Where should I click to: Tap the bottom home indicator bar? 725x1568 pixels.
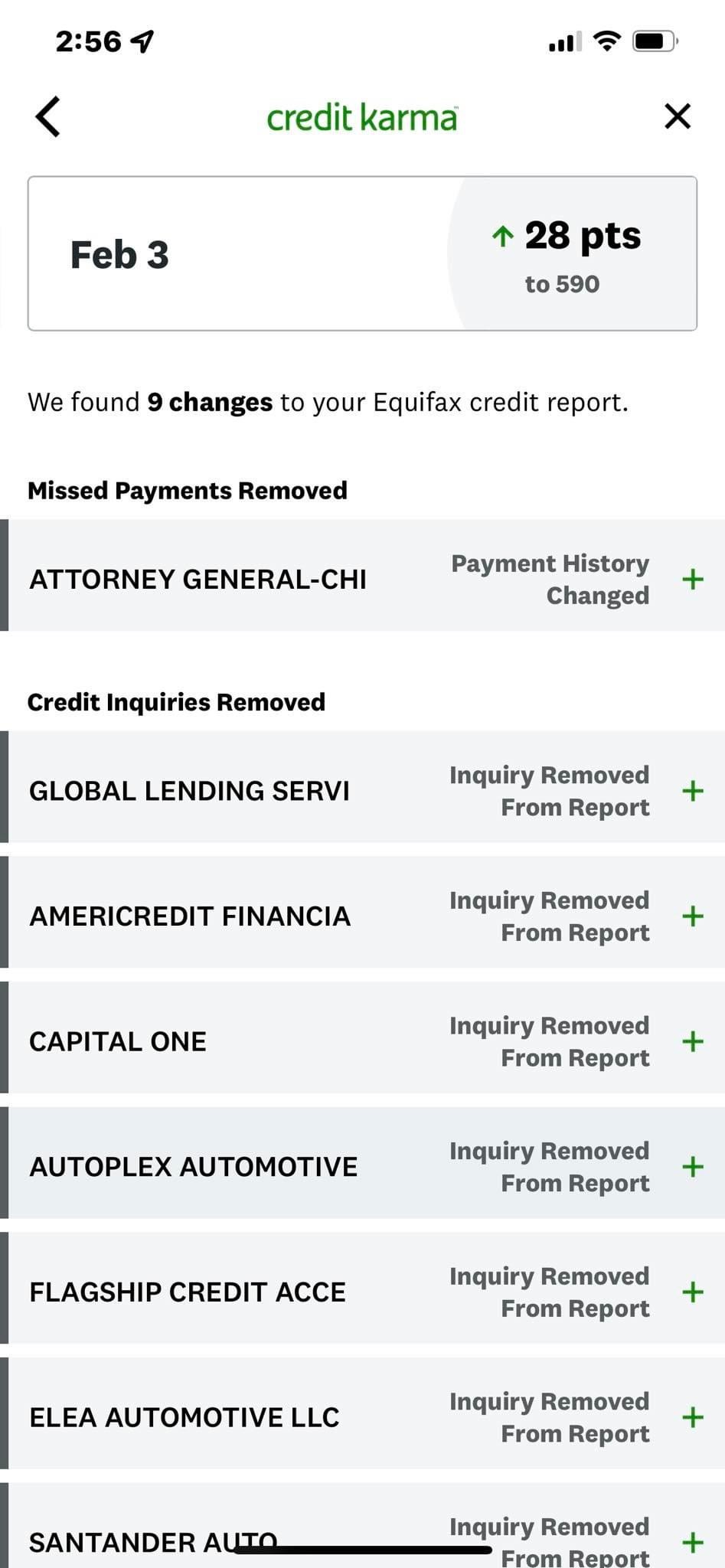coord(362,1550)
